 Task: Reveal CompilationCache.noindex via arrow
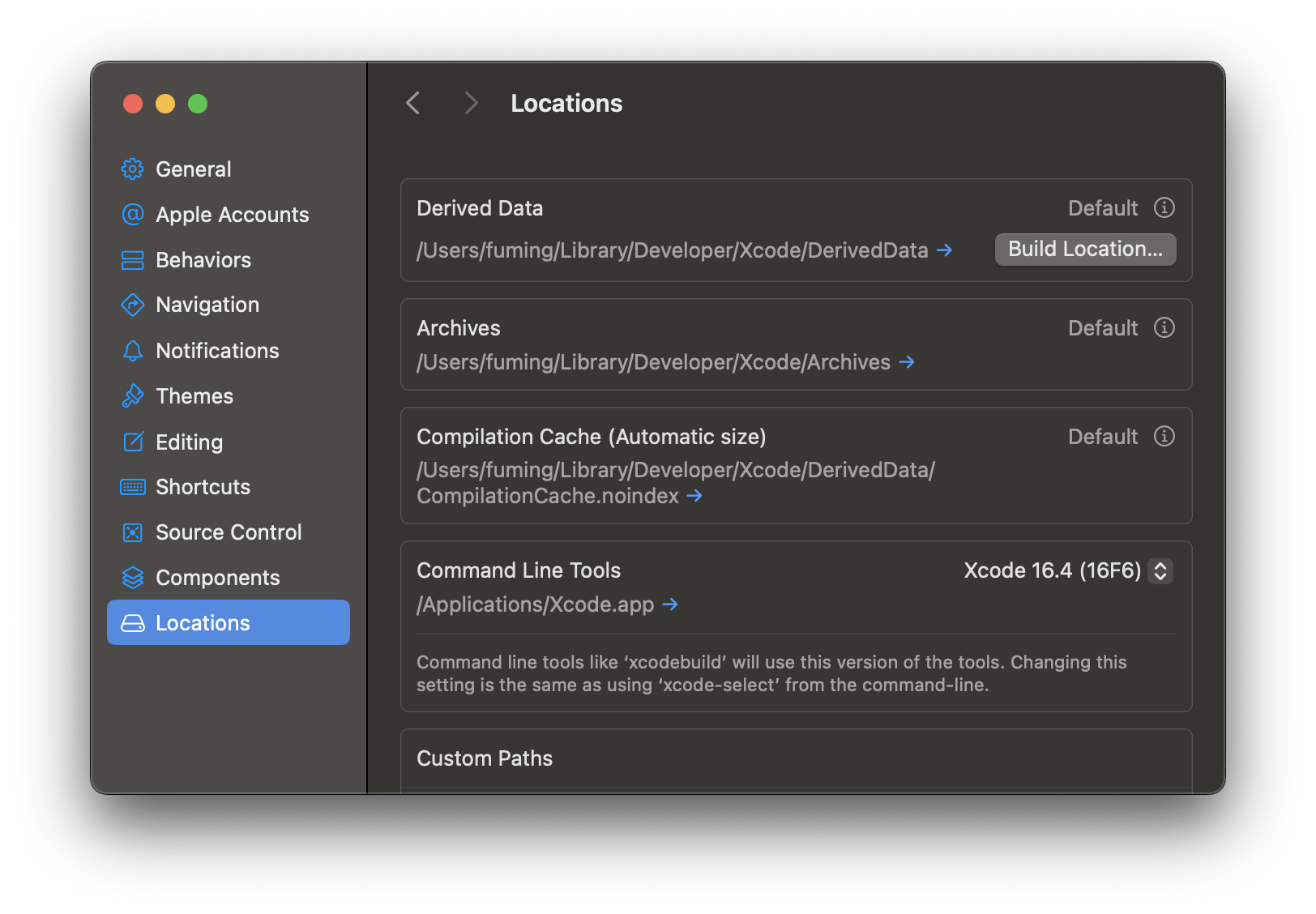pos(694,496)
